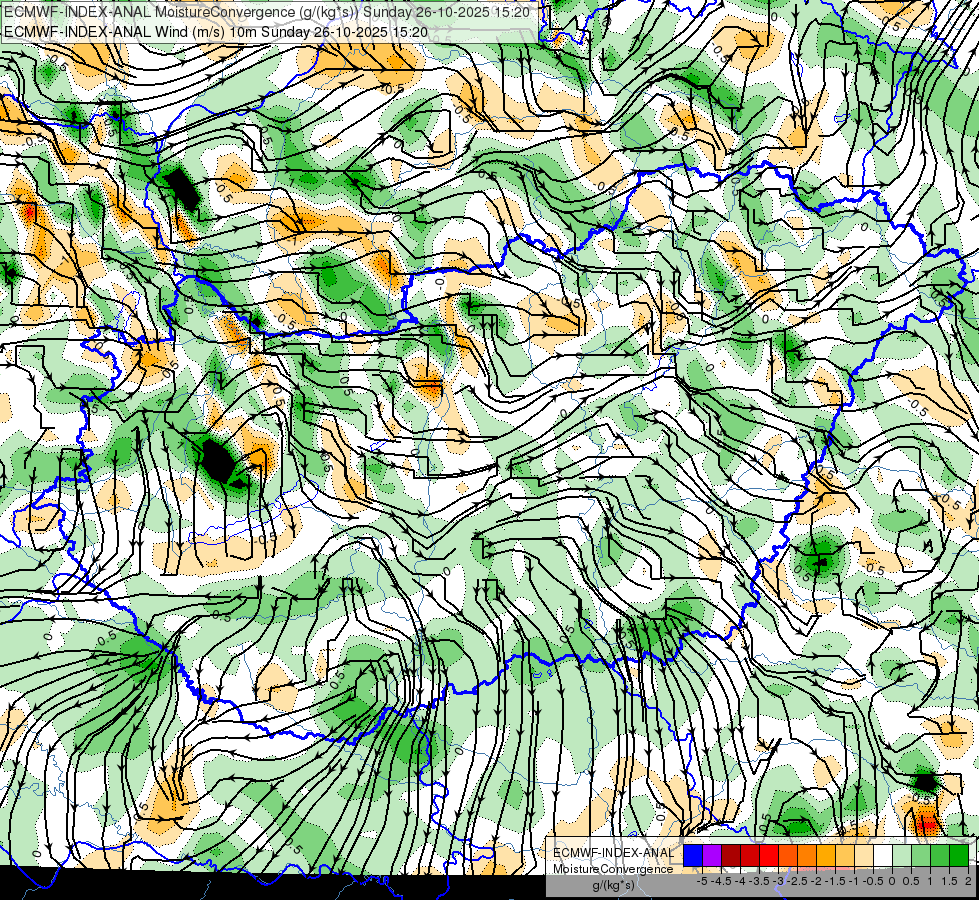Click the g/(kg*s) unit label in legend
Image resolution: width=979 pixels, height=900 pixels.
pyautogui.click(x=613, y=885)
